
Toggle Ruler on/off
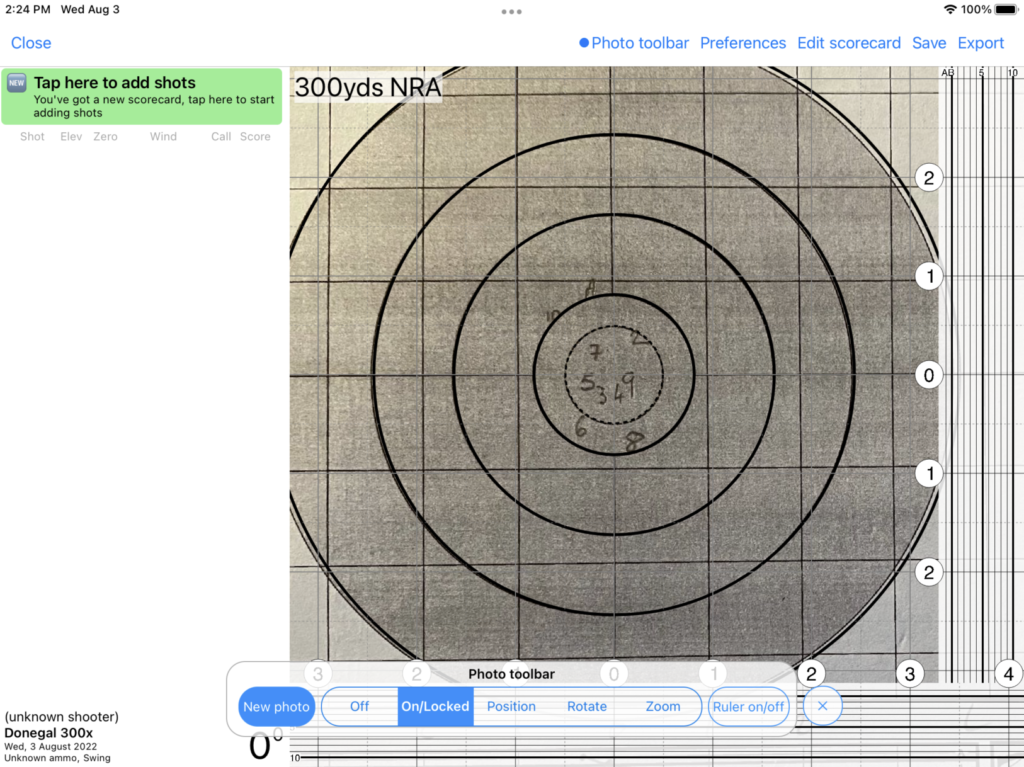point(748,707)
